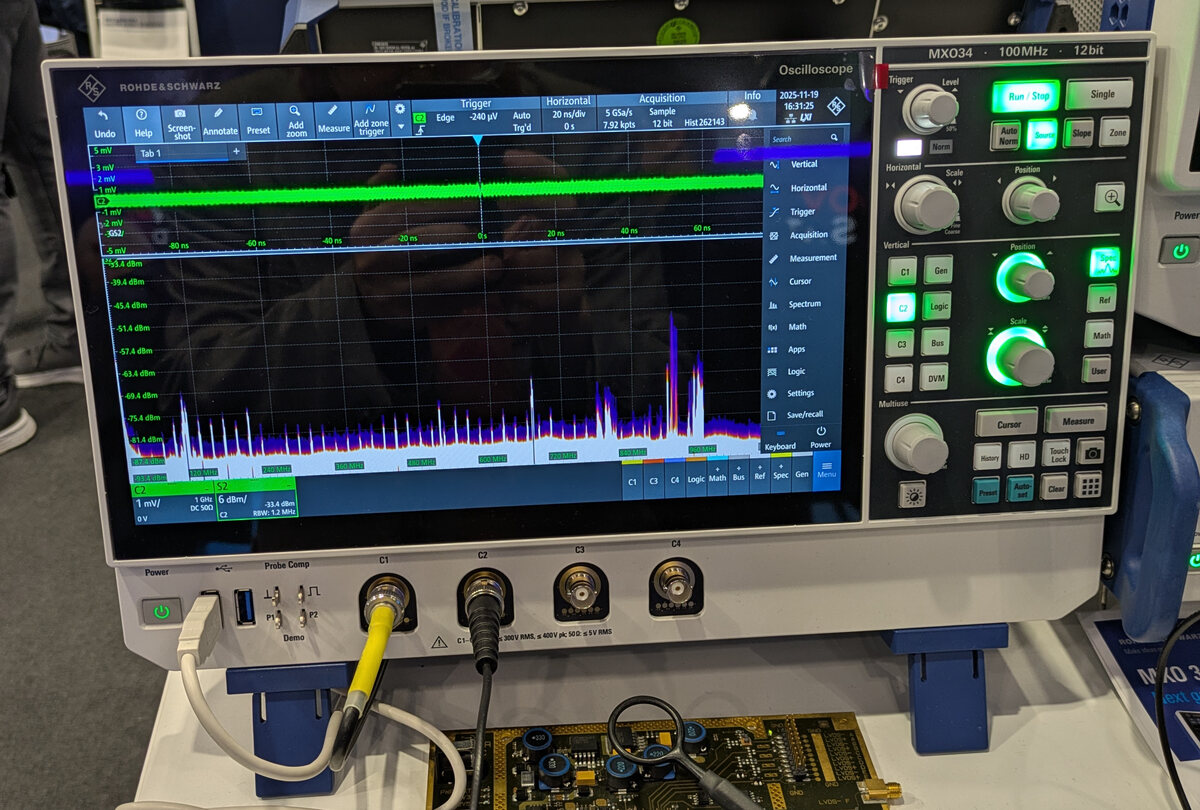This screenshot has width=1200, height=810.
Task: Expand the toolbar dropdown arrow under gear
Action: coord(401,127)
